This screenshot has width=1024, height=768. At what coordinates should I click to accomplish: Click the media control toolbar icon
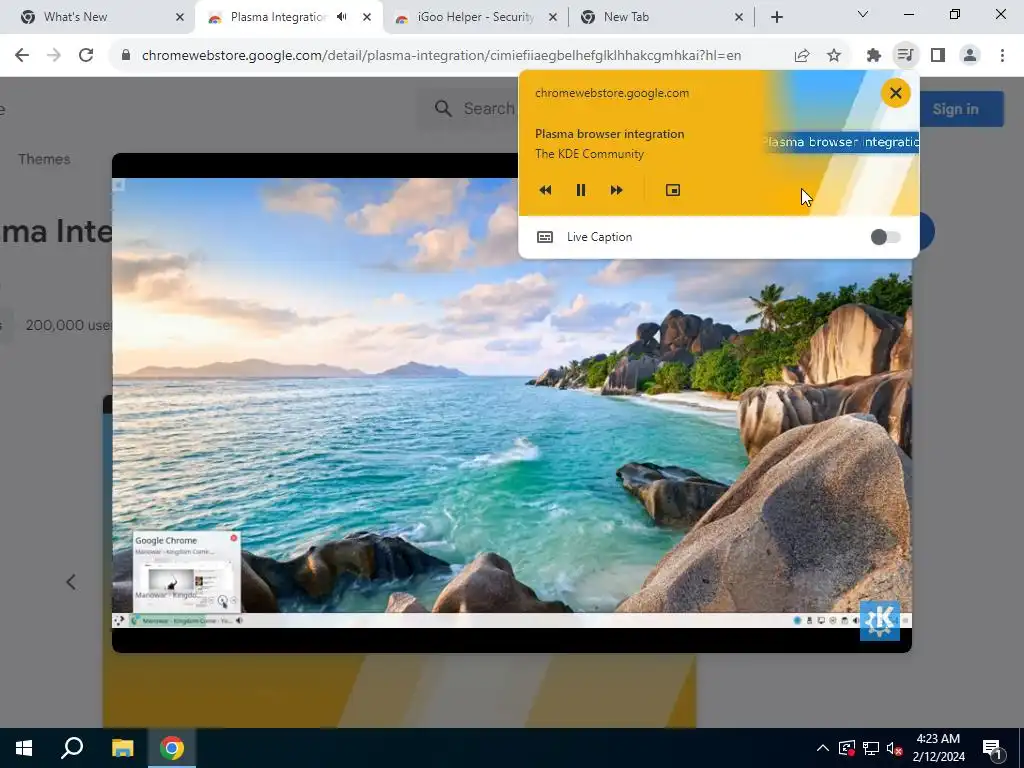click(x=905, y=55)
